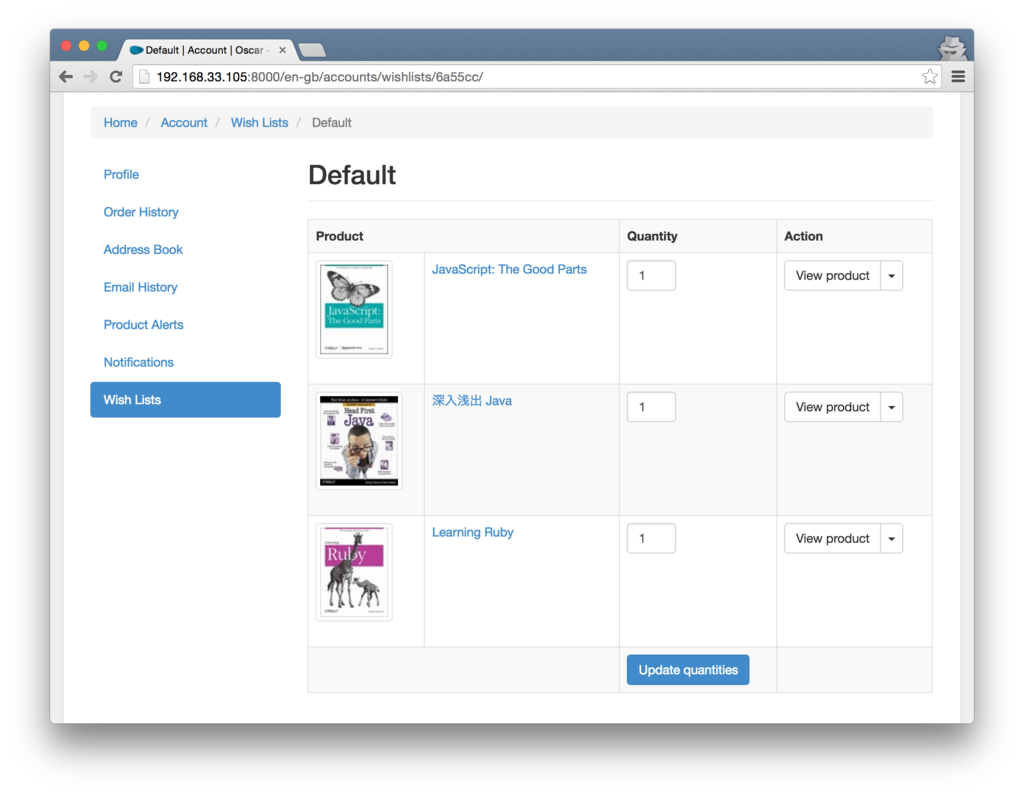Open the 深入浅出 Java product link
1024x795 pixels.
coord(472,401)
